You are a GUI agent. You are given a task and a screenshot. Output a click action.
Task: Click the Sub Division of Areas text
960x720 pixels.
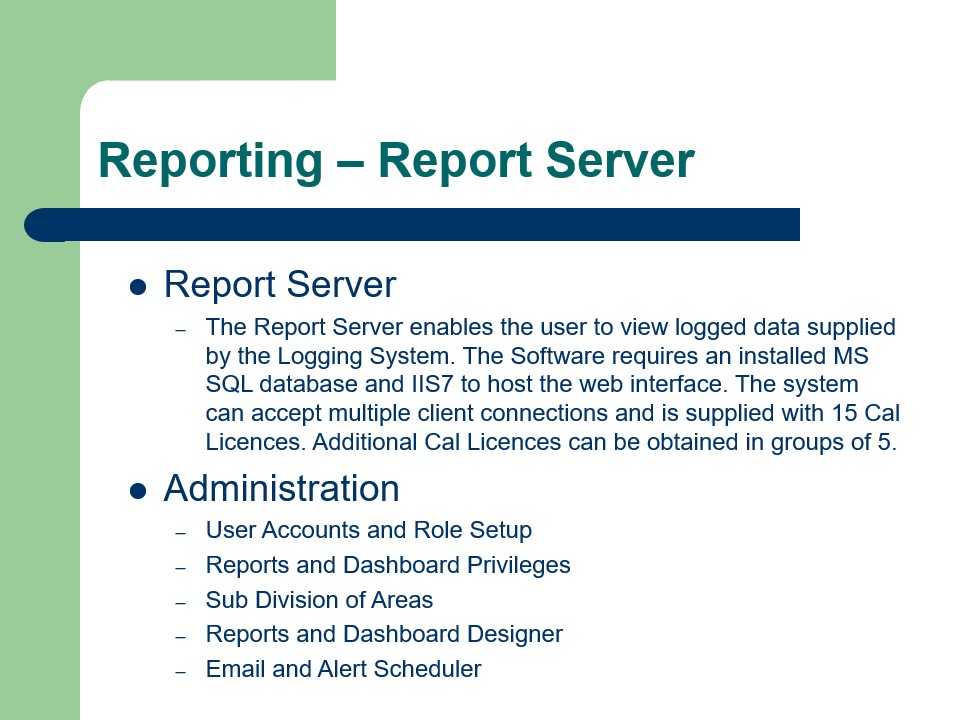320,600
